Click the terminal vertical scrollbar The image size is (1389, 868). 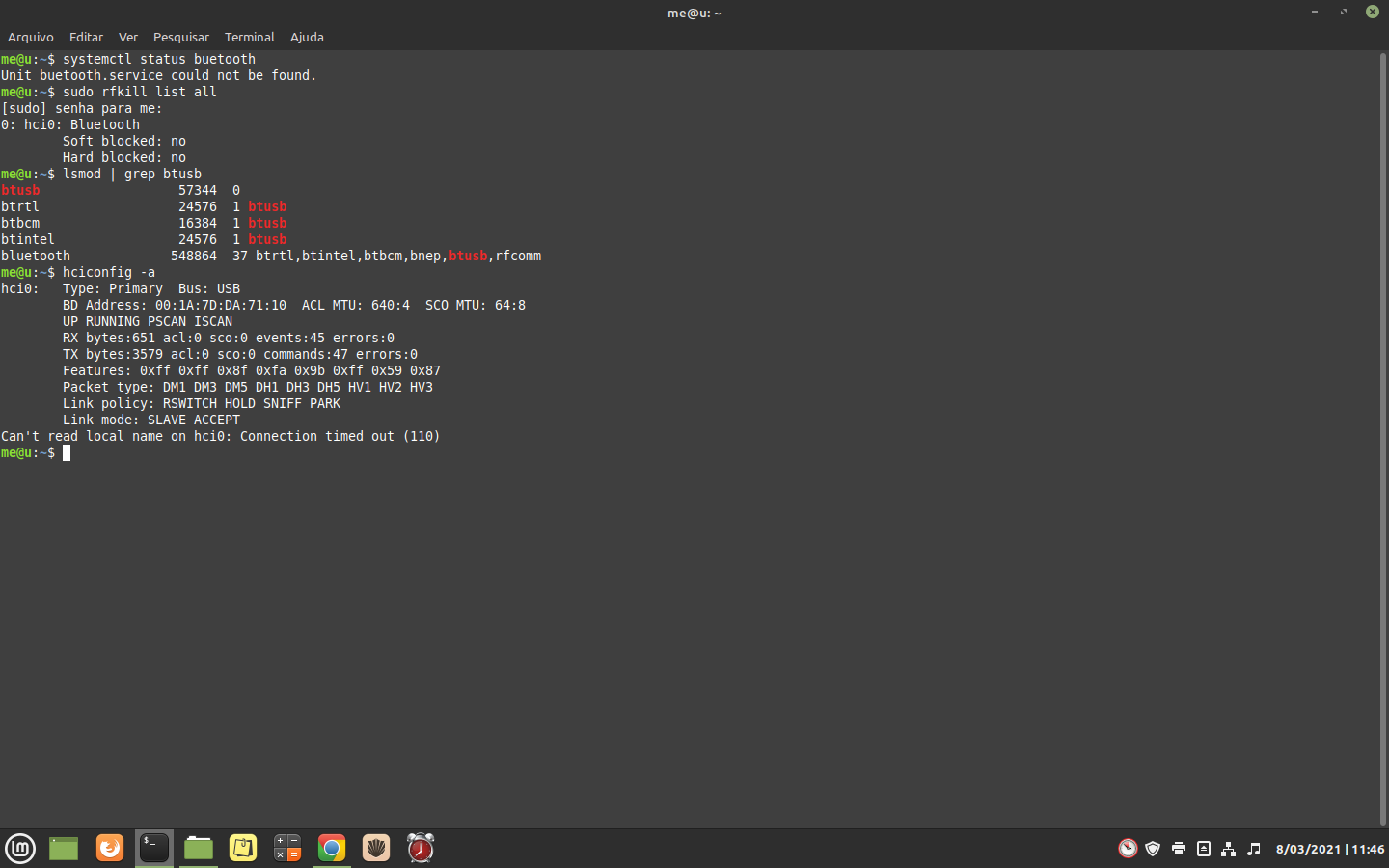tap(1382, 439)
